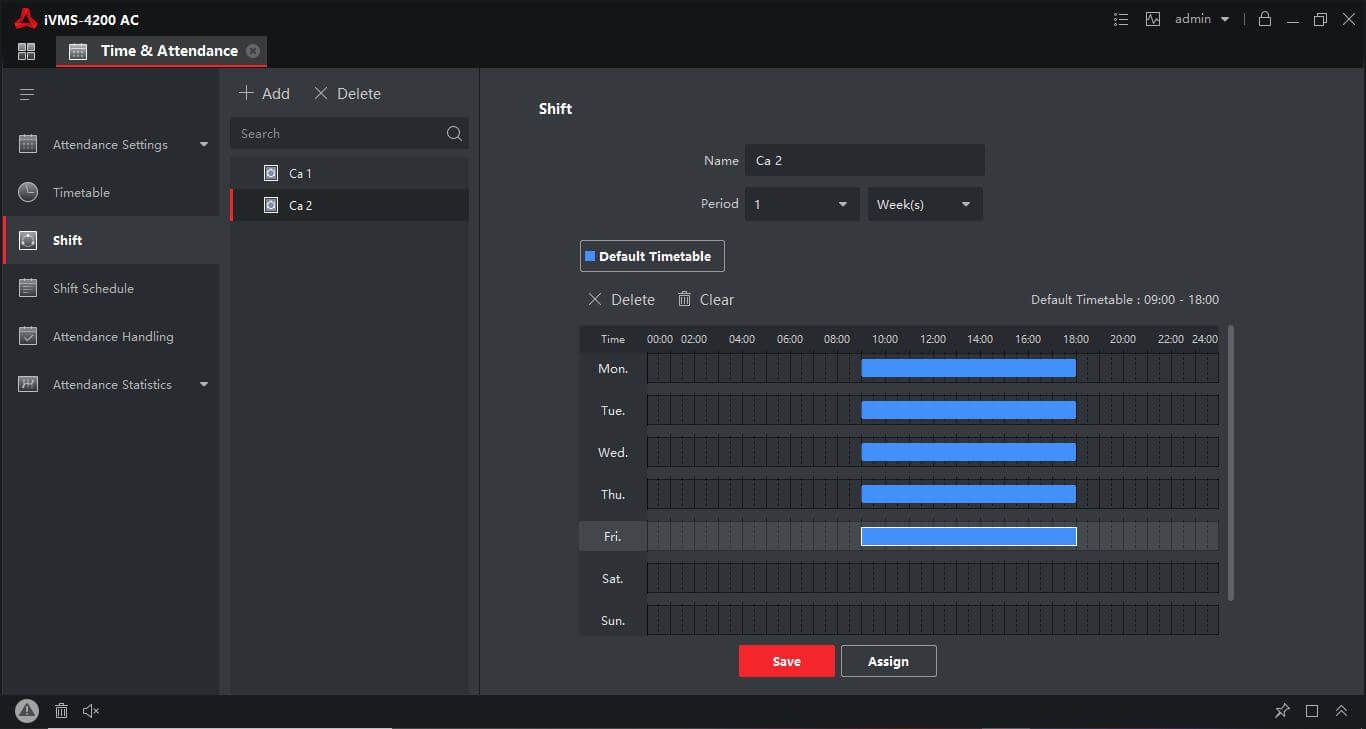Open Attendance Handling

pos(110,336)
